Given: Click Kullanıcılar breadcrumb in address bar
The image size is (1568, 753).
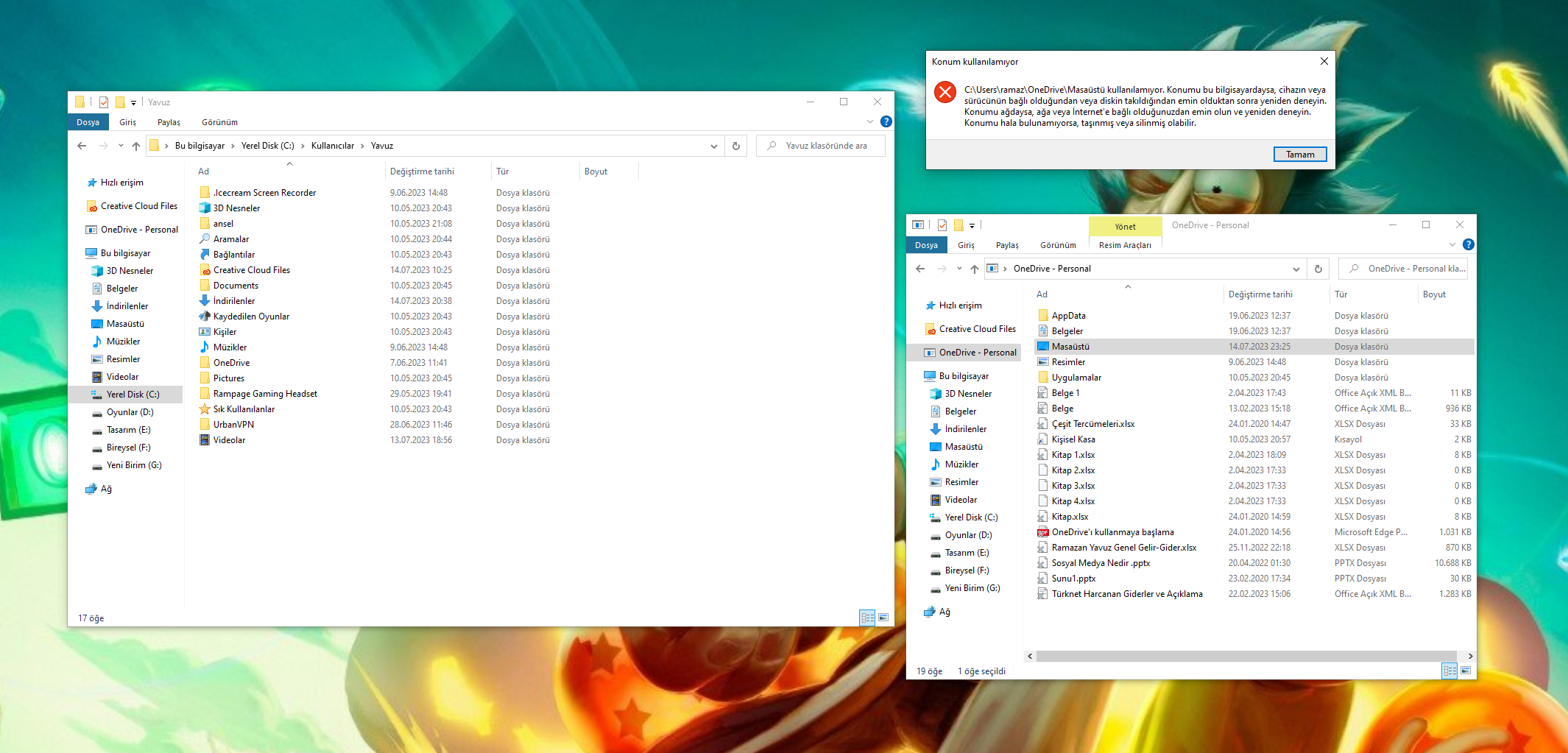Looking at the screenshot, I should point(333,146).
